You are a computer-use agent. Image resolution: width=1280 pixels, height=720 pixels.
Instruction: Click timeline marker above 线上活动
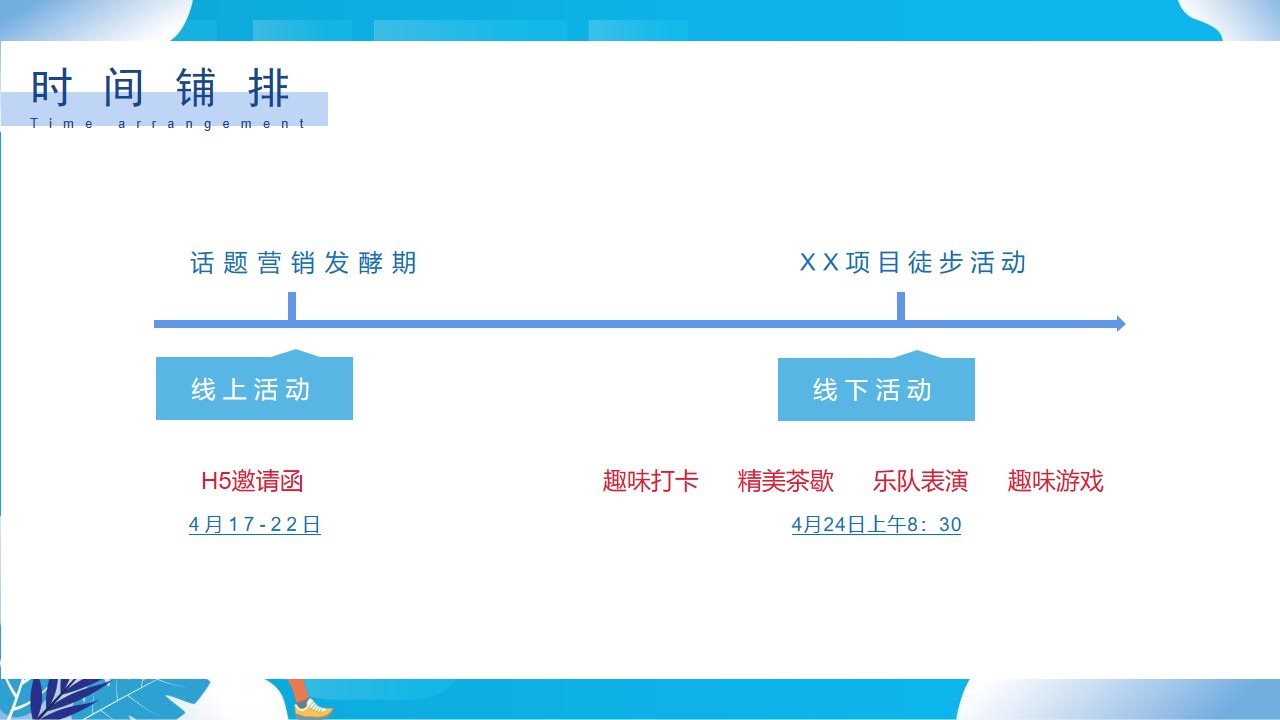point(292,306)
